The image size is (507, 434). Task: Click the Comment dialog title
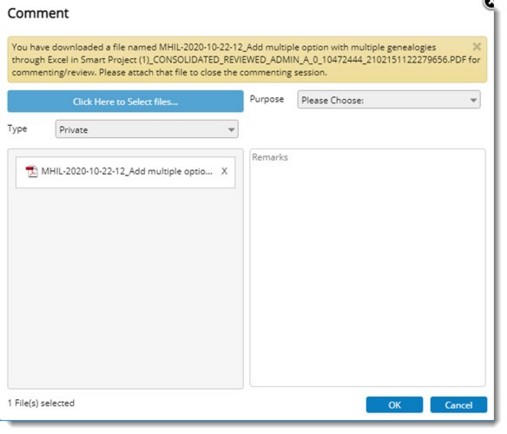coord(38,13)
